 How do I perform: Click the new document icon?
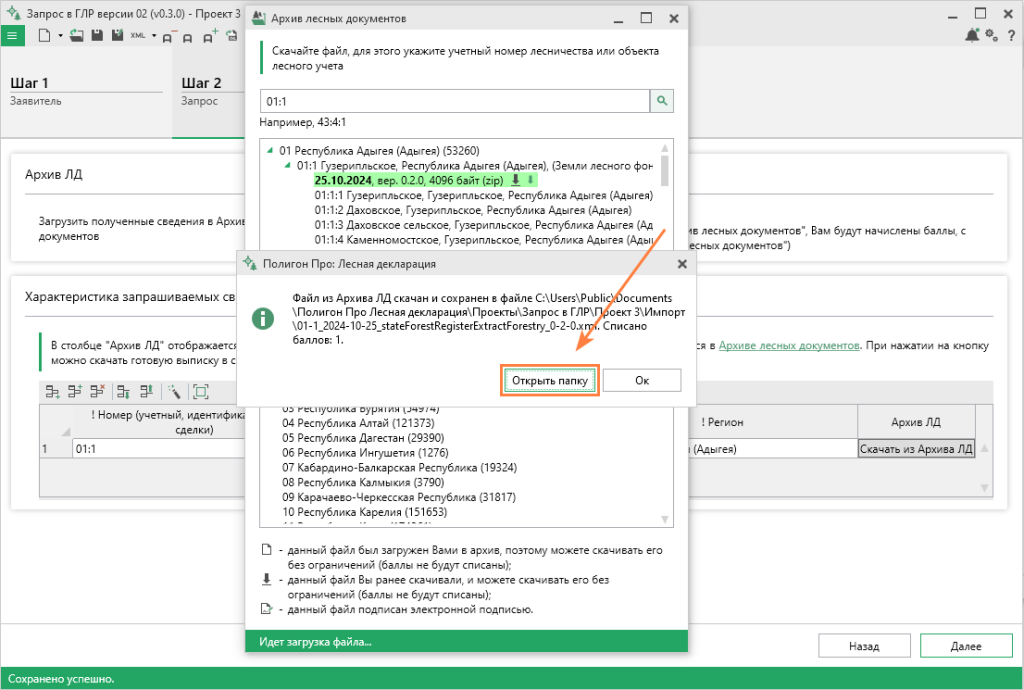coord(44,35)
